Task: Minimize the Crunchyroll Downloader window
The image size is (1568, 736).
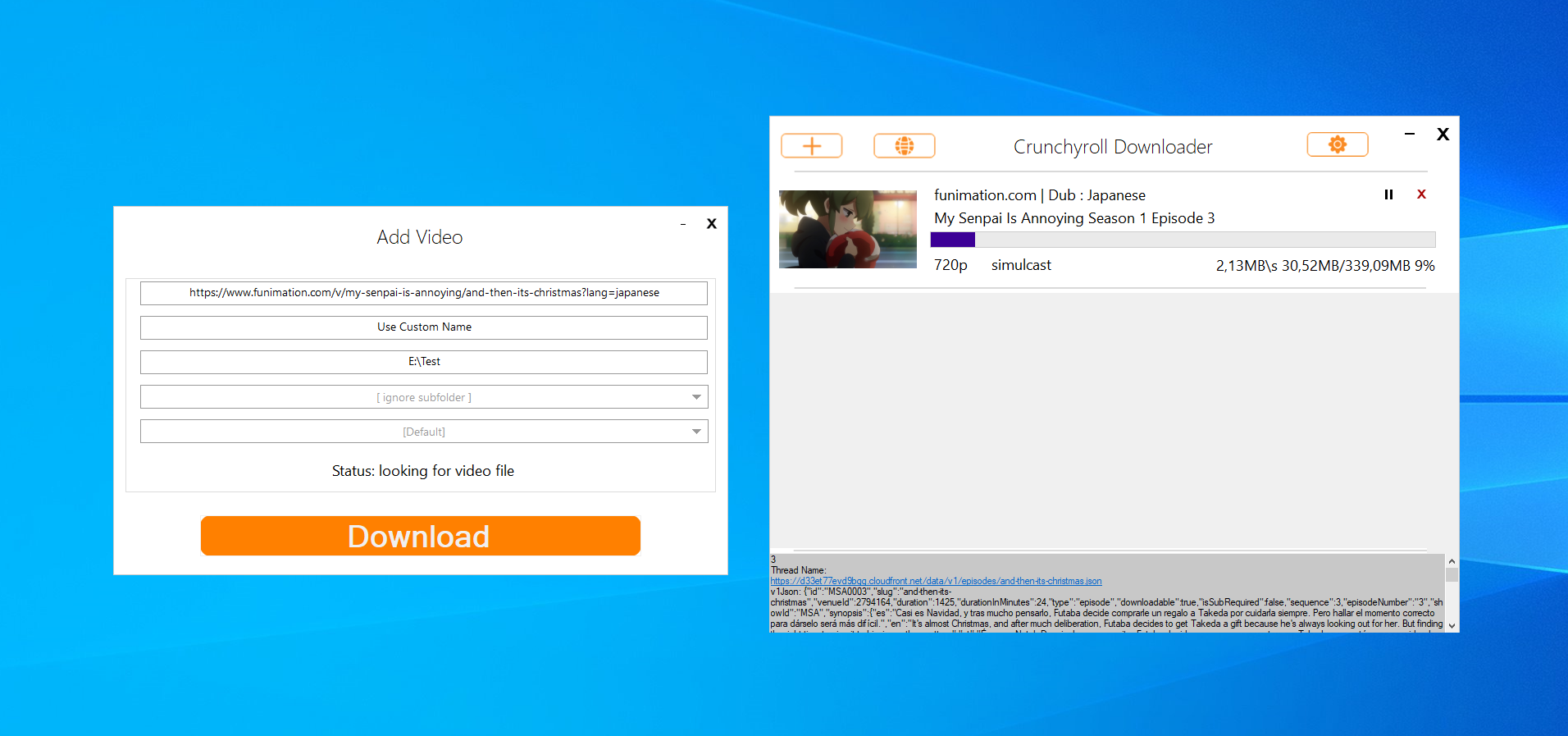Action: click(x=1410, y=134)
